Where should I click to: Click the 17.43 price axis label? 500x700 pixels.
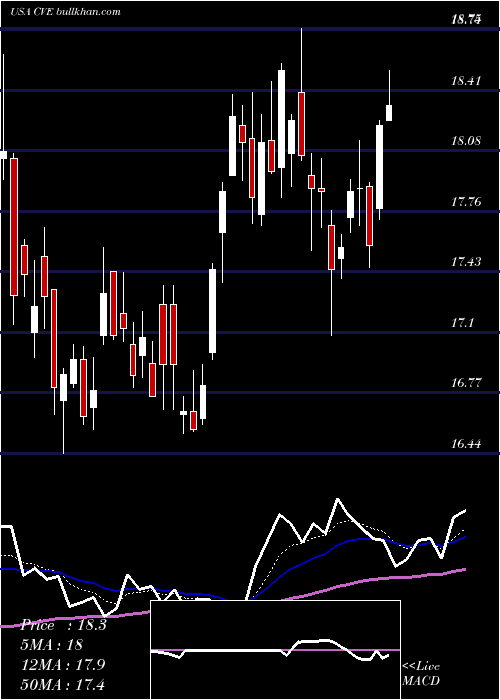tap(467, 262)
